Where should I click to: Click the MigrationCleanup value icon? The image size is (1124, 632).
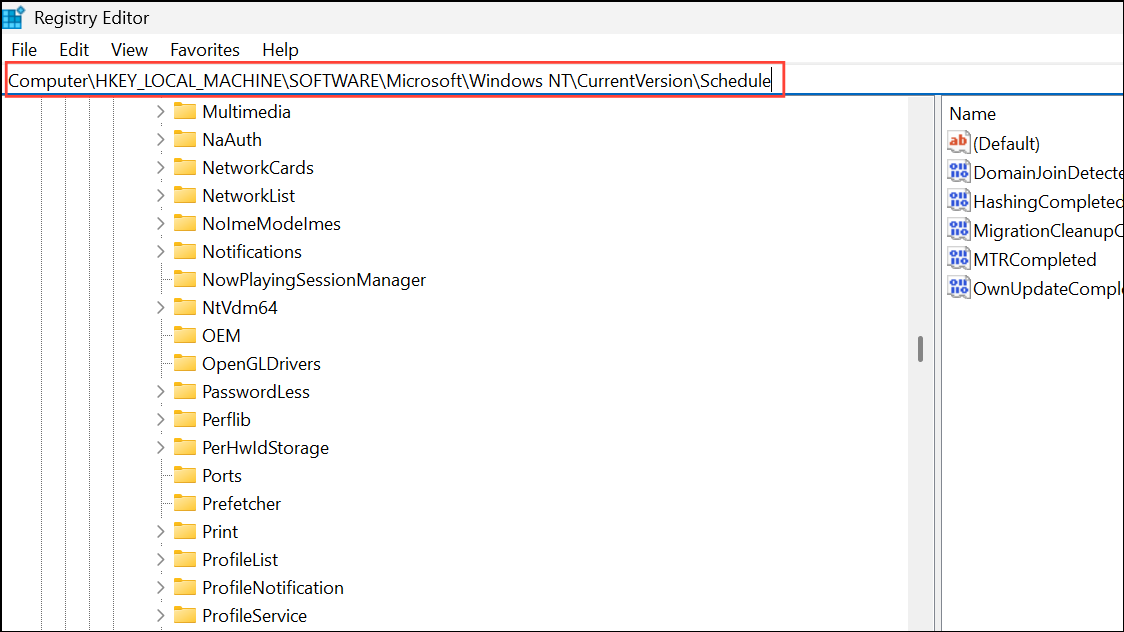point(958,230)
